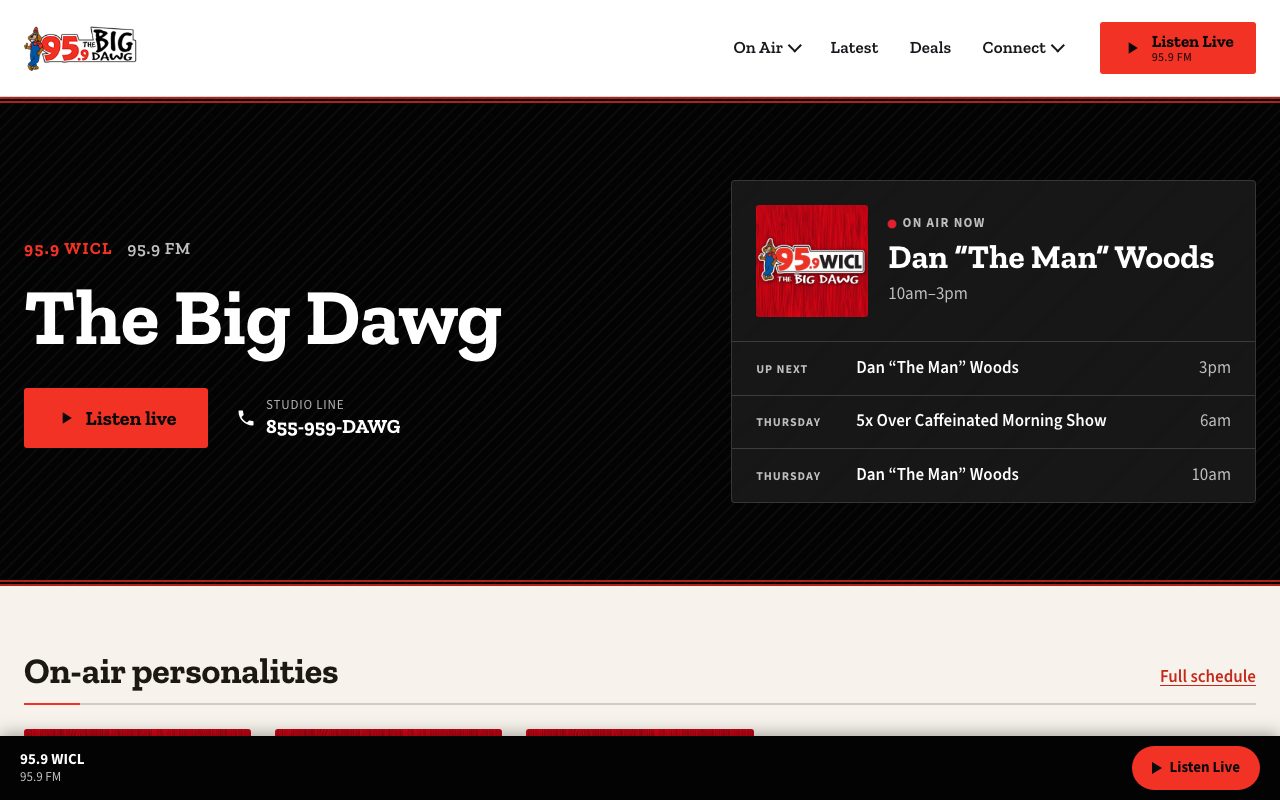Screen dimensions: 1280x800
Task: Click the On-air personalities heading
Action: [181, 672]
